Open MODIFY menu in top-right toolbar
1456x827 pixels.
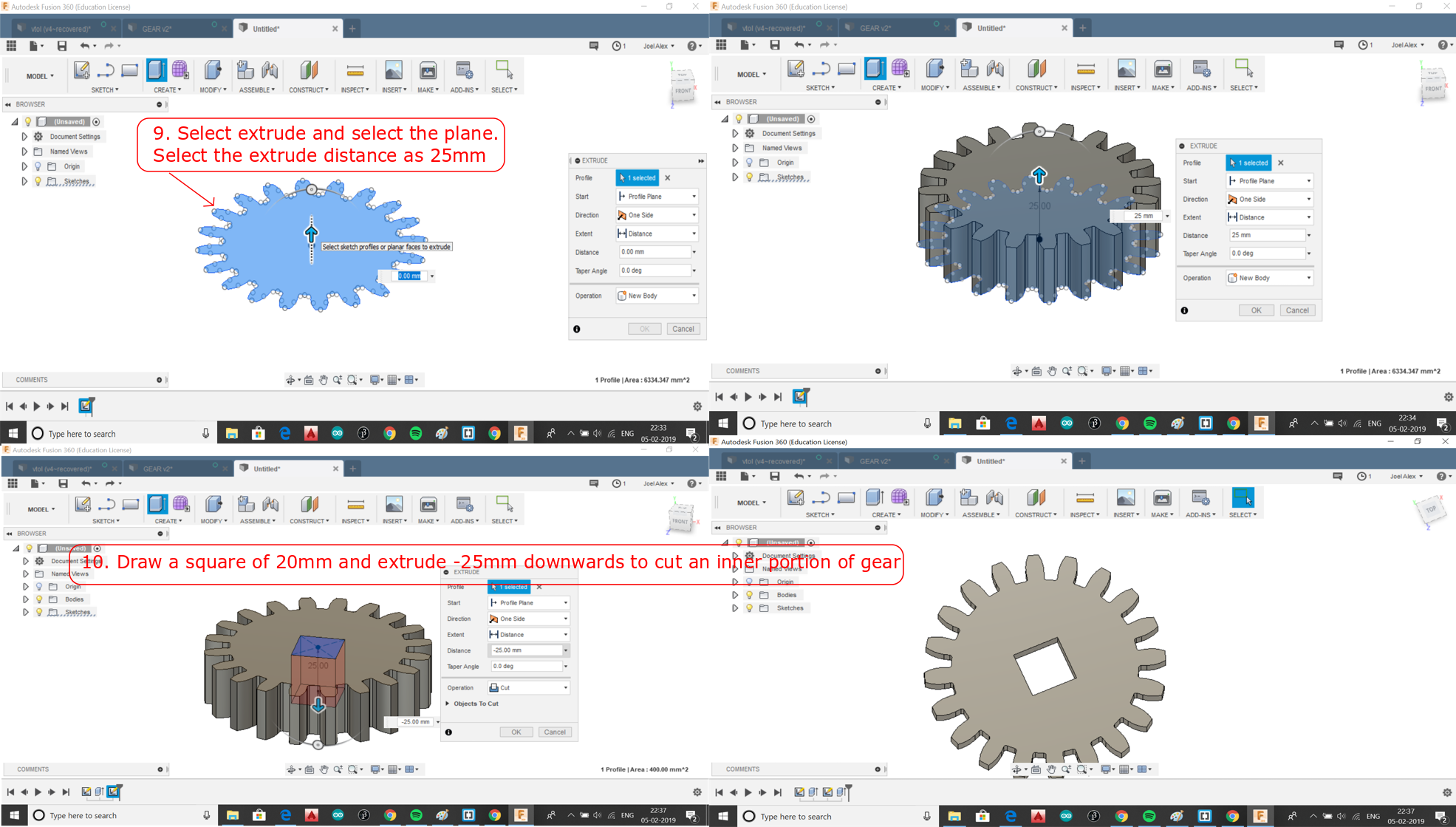(x=934, y=88)
